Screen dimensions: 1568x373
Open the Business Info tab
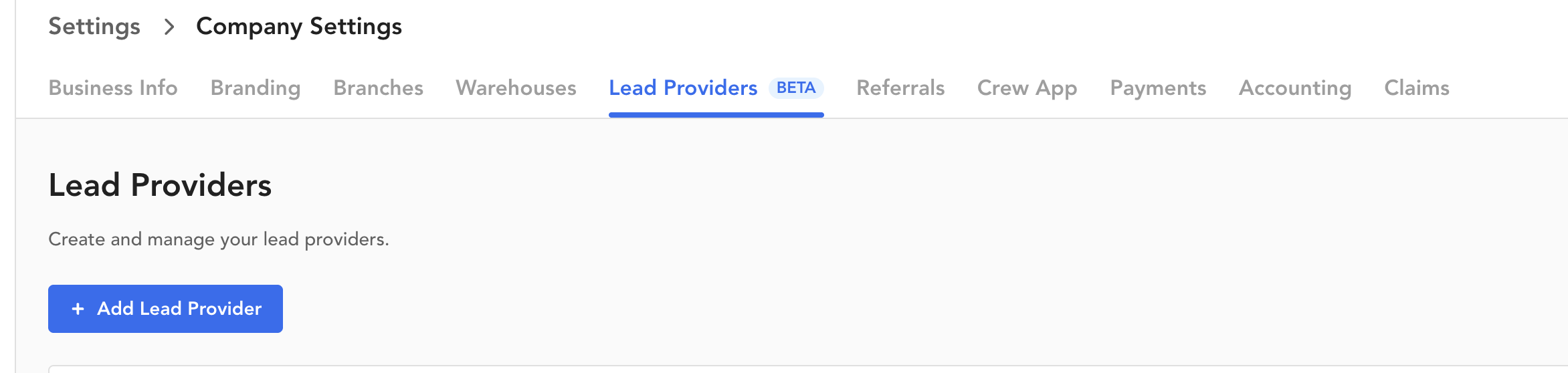113,88
